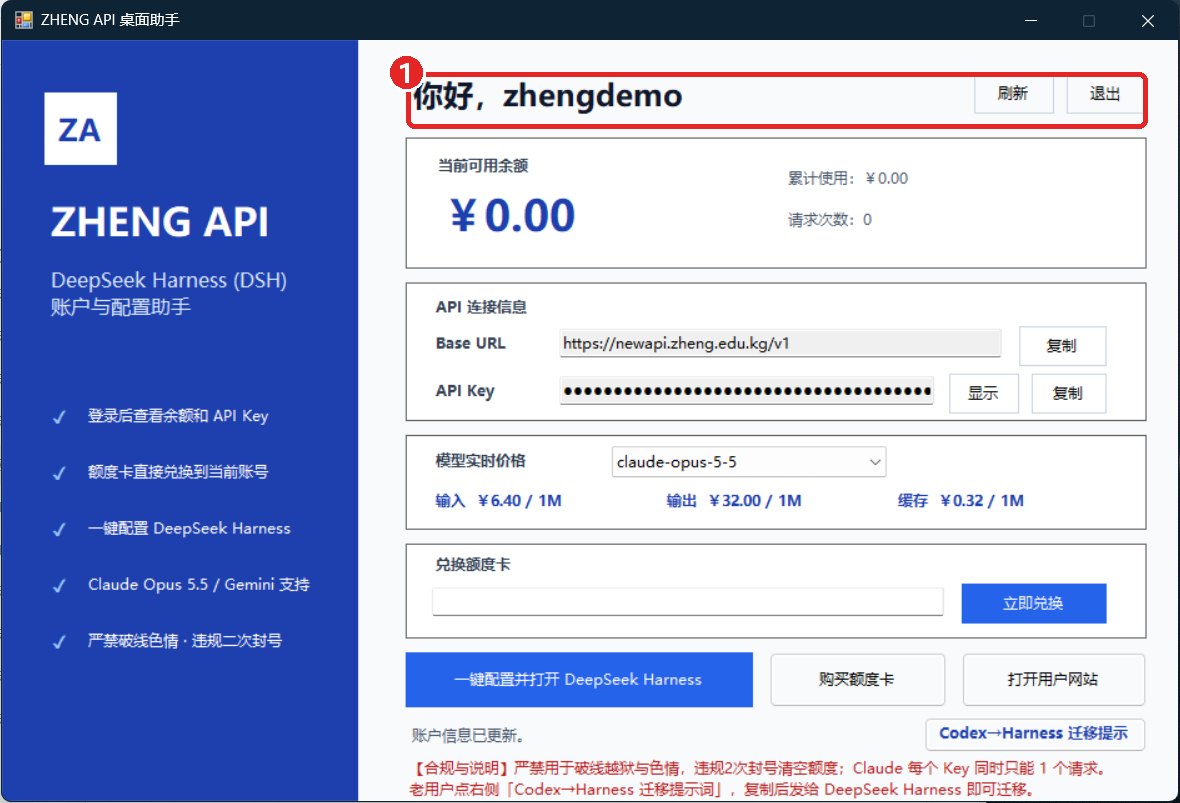Click the app icon in title bar
This screenshot has height=803, width=1180.
(x=23, y=20)
